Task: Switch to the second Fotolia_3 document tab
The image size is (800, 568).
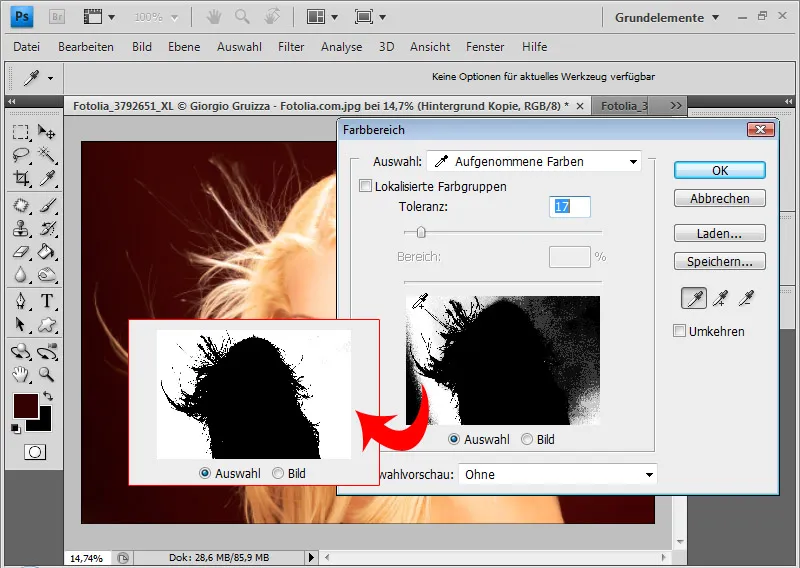Action: 623,106
